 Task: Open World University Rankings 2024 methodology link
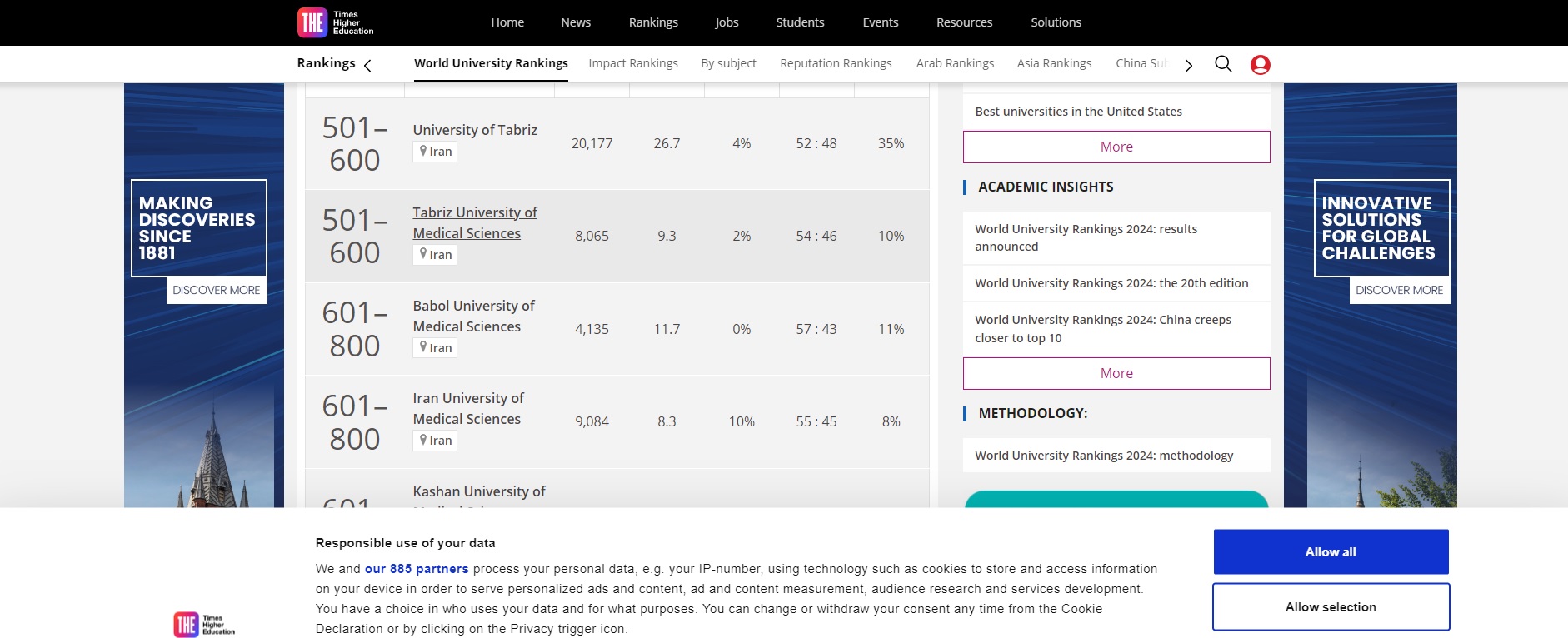coord(1103,456)
